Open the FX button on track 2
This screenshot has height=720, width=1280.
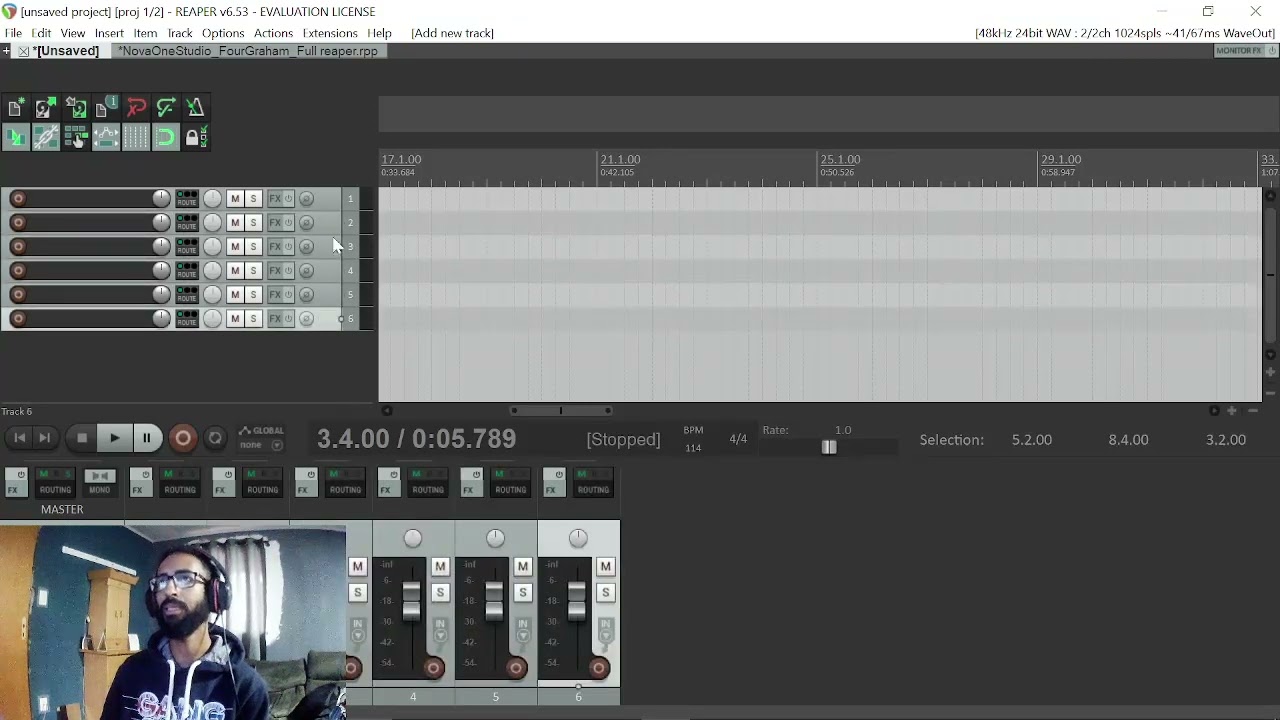[275, 222]
